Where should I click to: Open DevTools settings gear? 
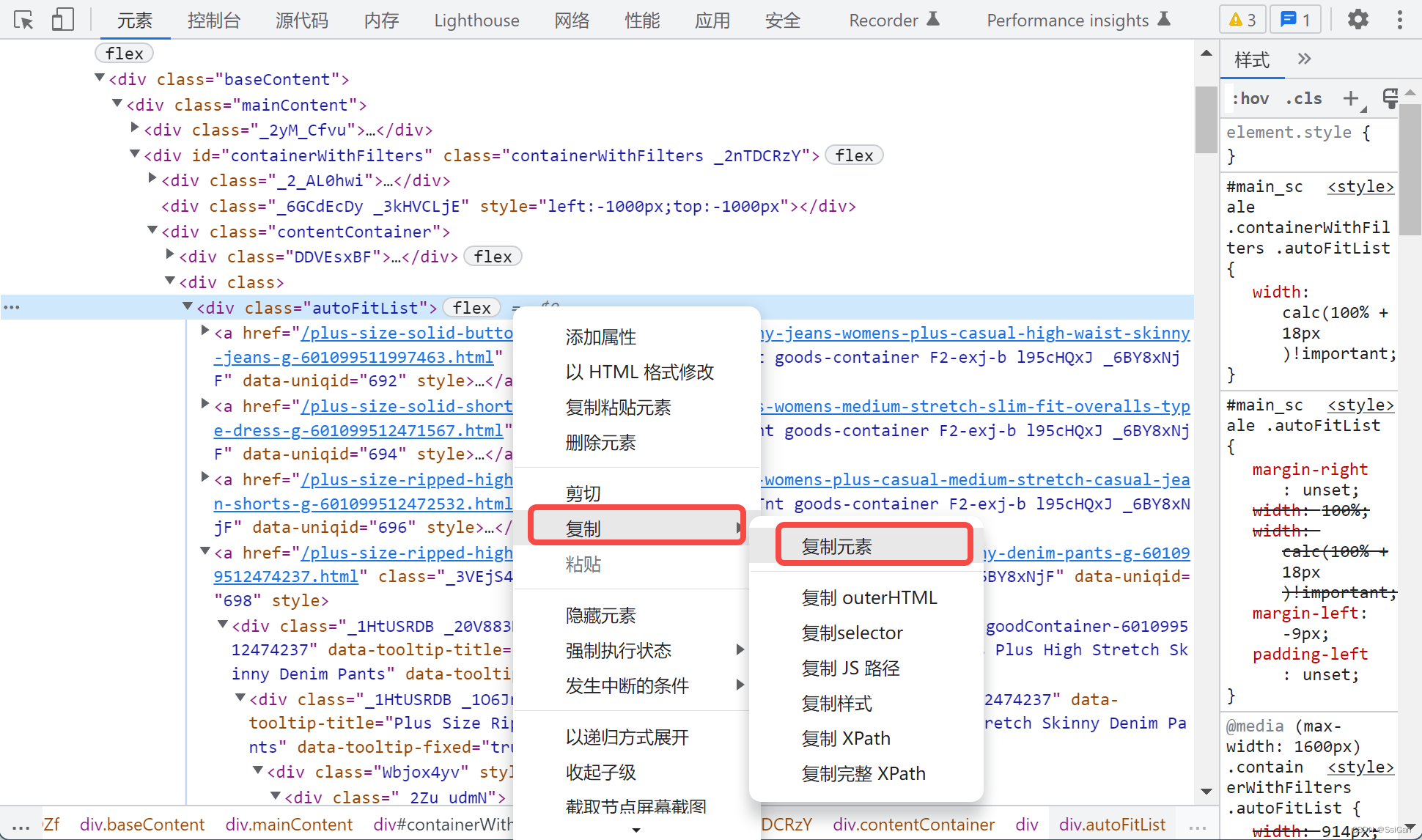pyautogui.click(x=1357, y=20)
